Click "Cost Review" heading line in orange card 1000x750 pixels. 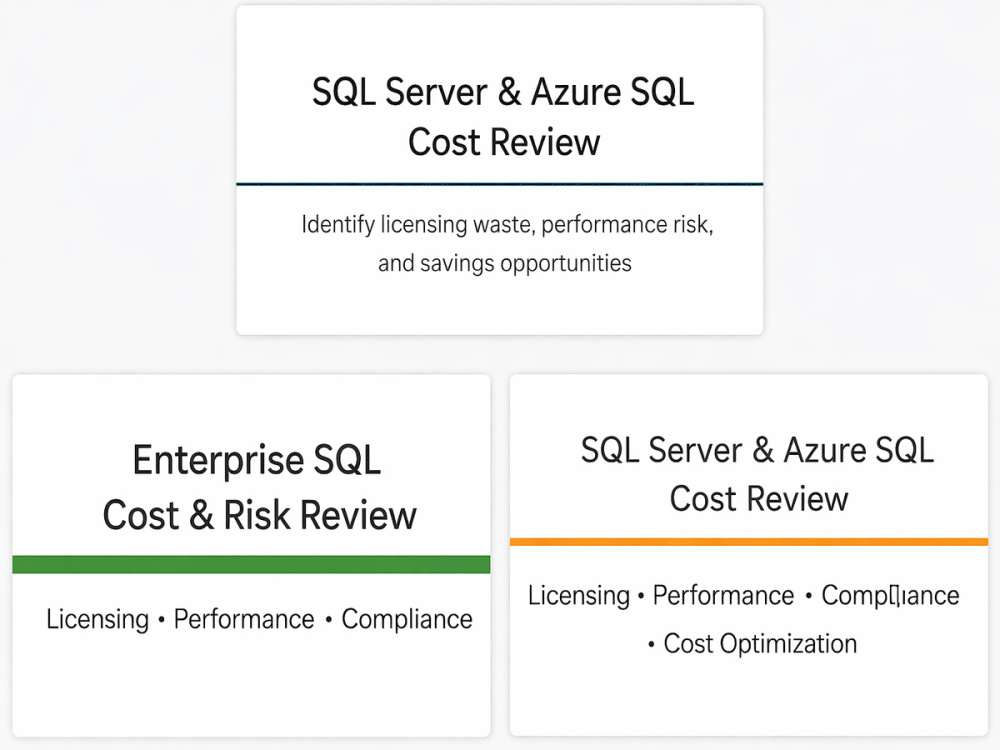[x=759, y=498]
